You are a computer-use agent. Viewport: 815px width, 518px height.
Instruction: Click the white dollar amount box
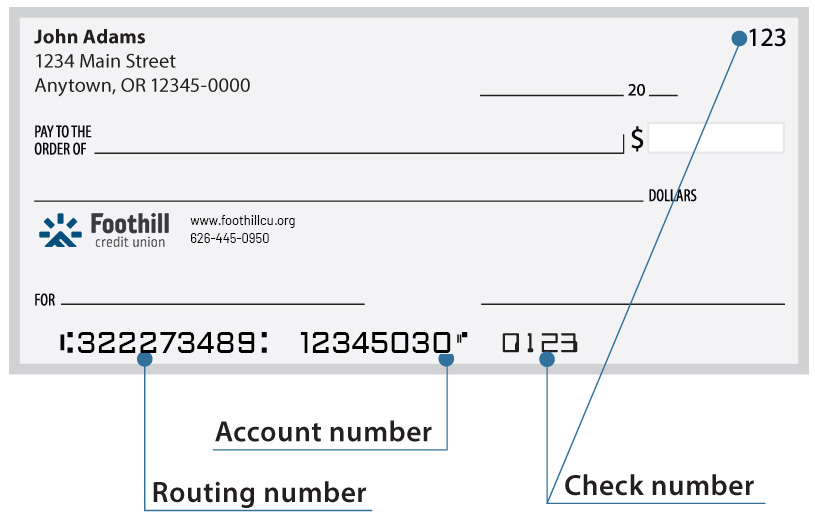pyautogui.click(x=716, y=138)
